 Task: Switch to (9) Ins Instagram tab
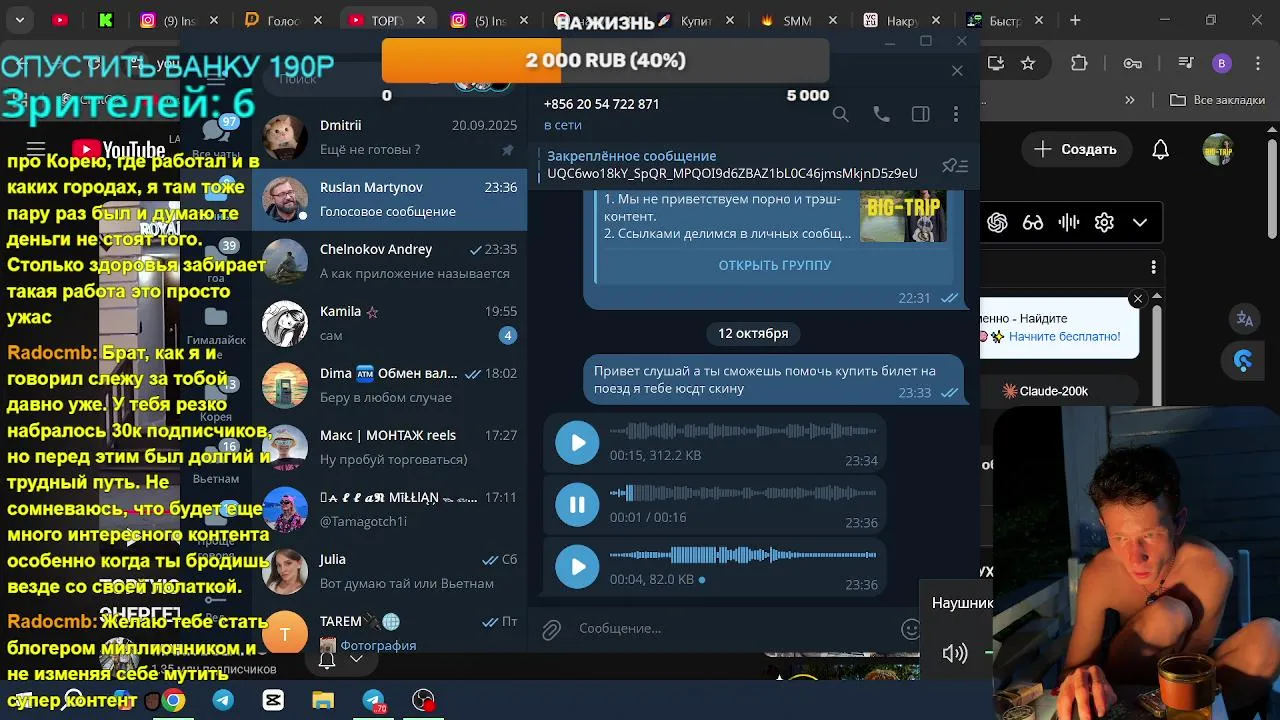tap(180, 20)
